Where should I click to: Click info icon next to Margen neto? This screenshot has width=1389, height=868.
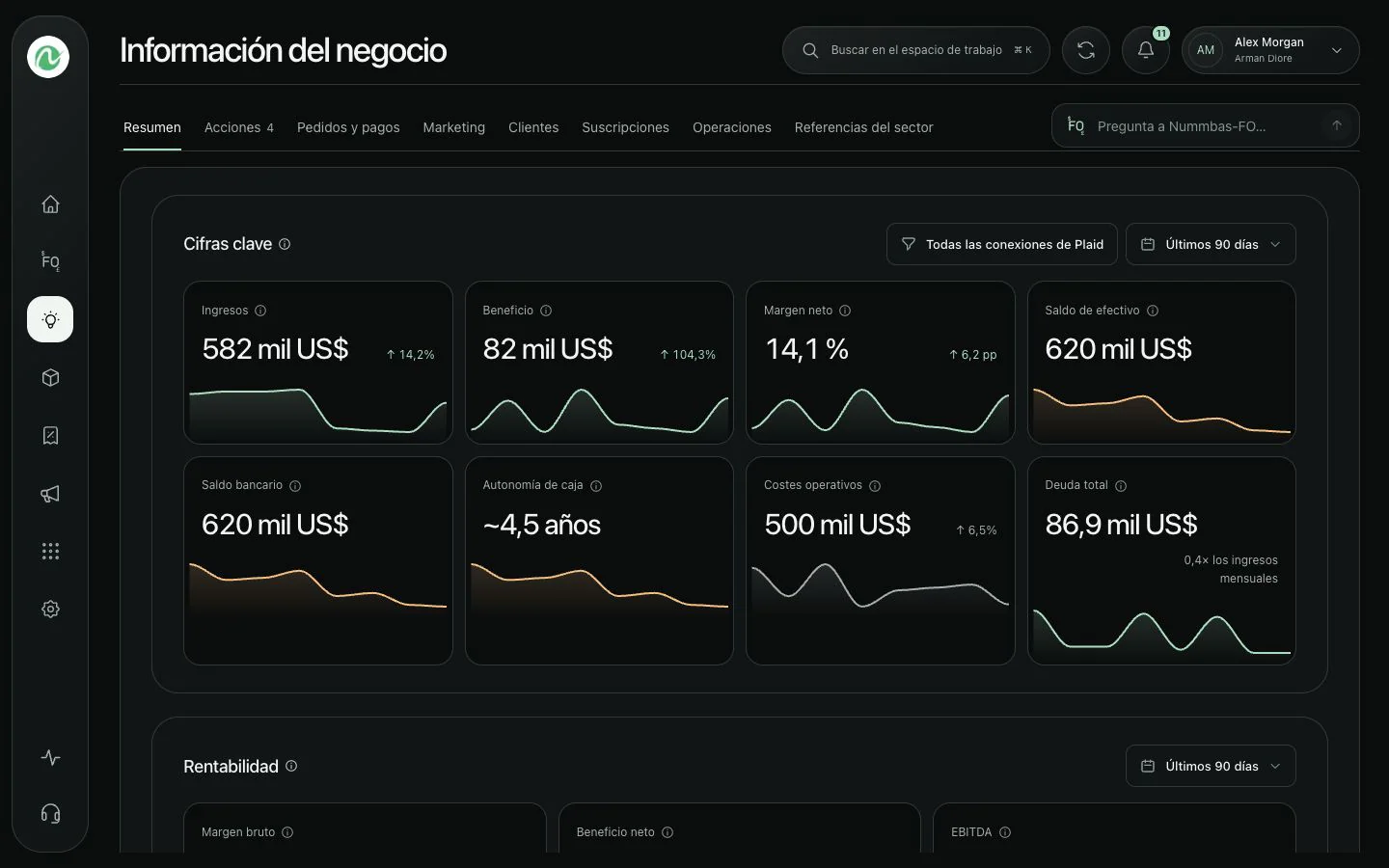845,311
